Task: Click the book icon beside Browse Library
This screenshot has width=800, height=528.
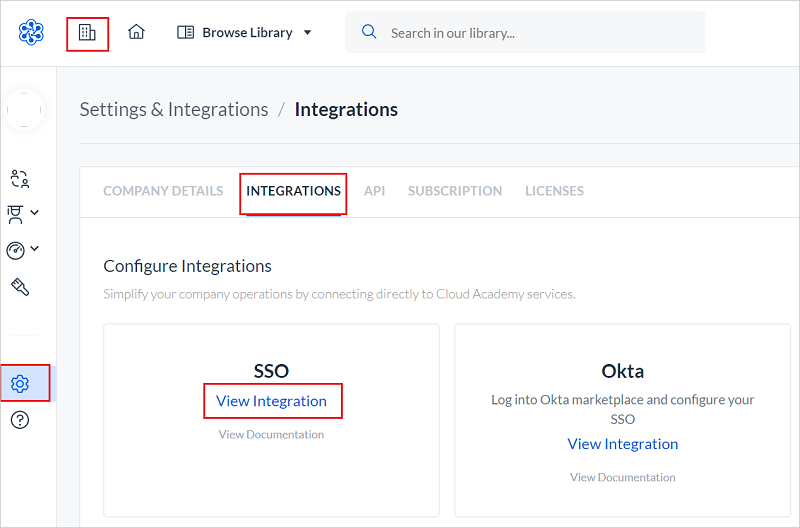Action: point(185,33)
